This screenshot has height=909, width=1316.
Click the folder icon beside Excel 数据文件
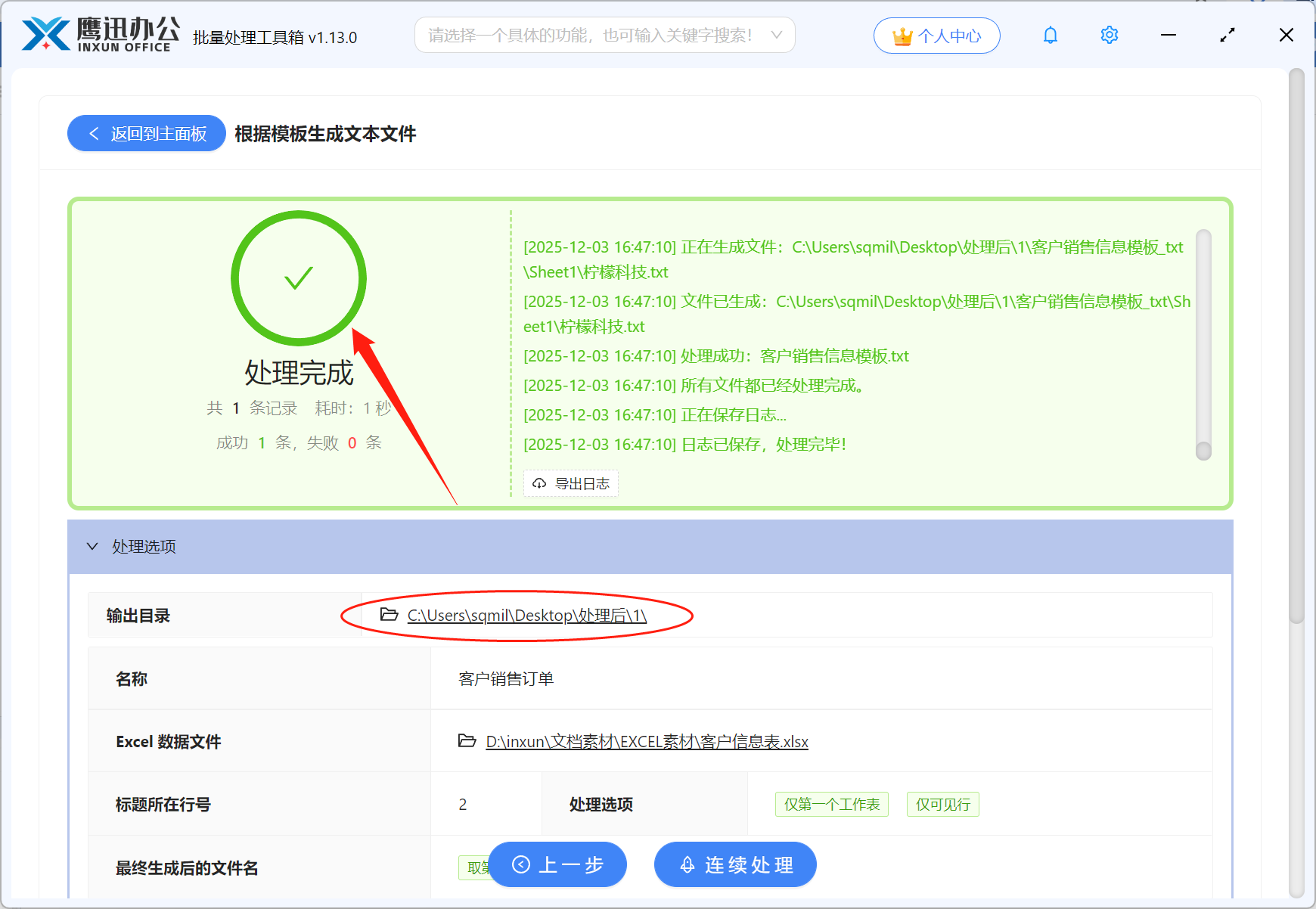[467, 741]
